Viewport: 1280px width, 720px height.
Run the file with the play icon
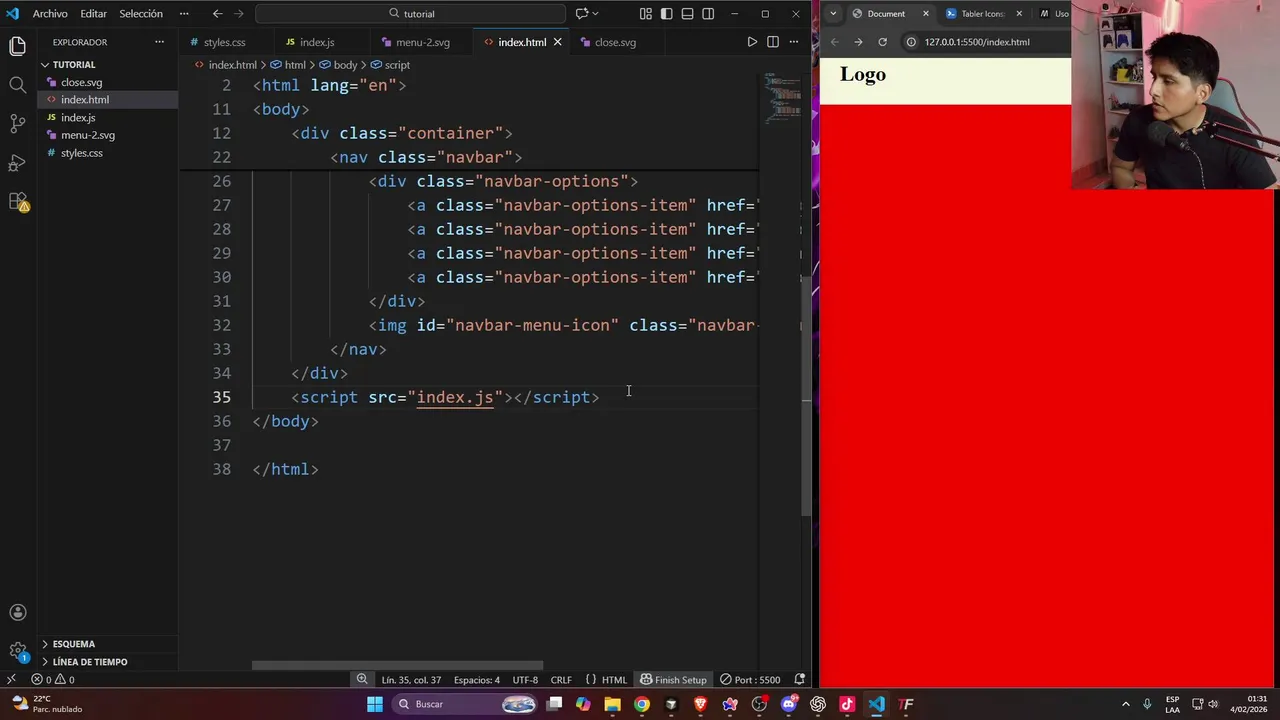tap(752, 42)
